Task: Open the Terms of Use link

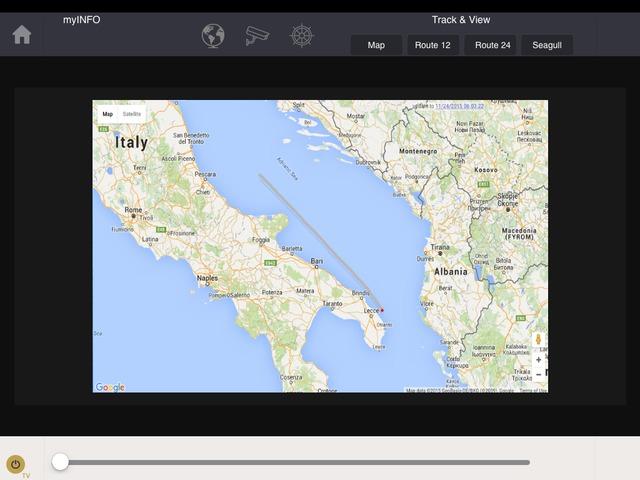Action: (x=533, y=390)
